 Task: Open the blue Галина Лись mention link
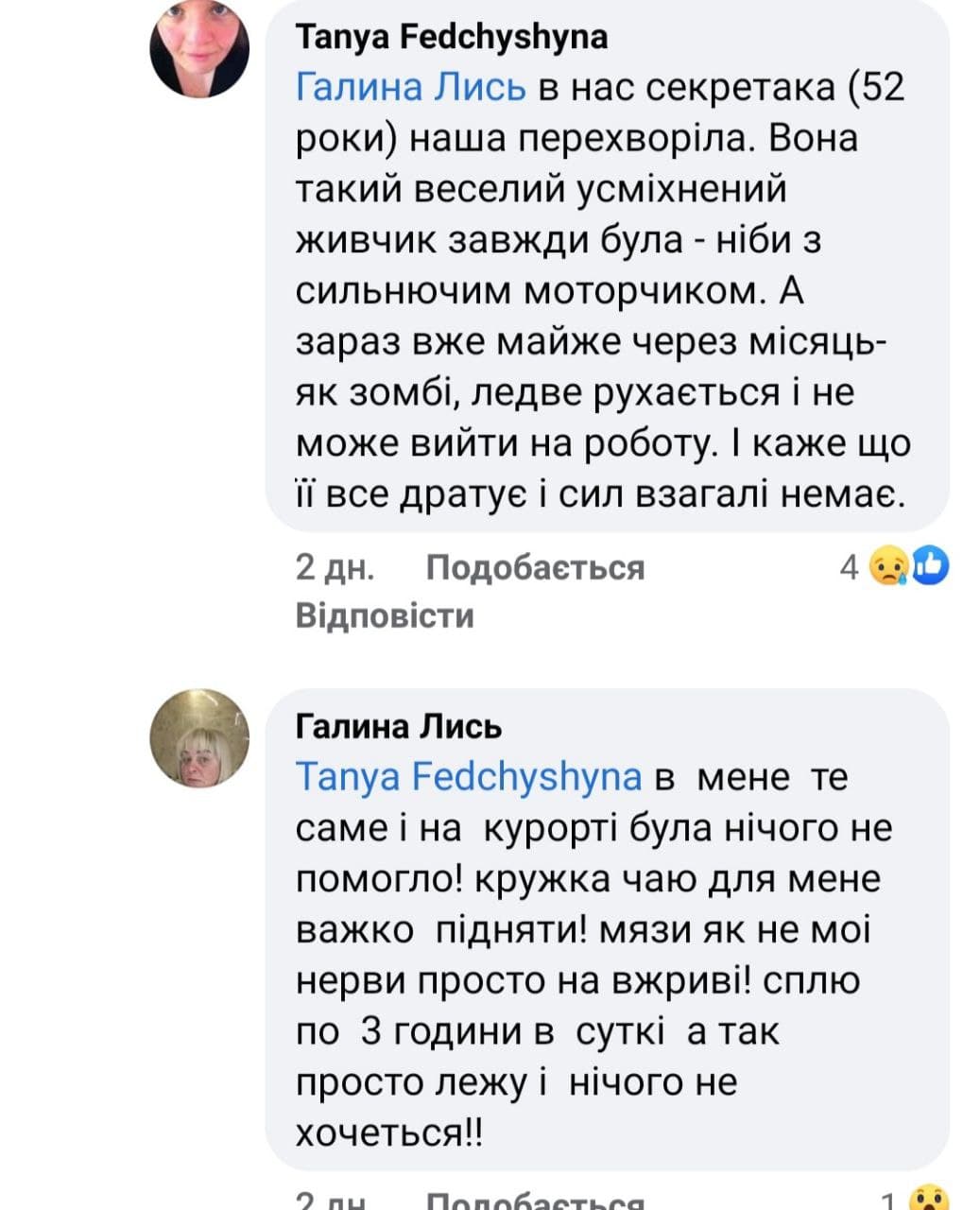410,88
